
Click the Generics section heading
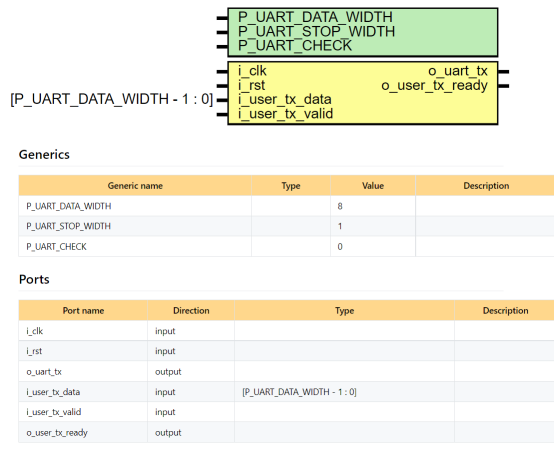(44, 155)
